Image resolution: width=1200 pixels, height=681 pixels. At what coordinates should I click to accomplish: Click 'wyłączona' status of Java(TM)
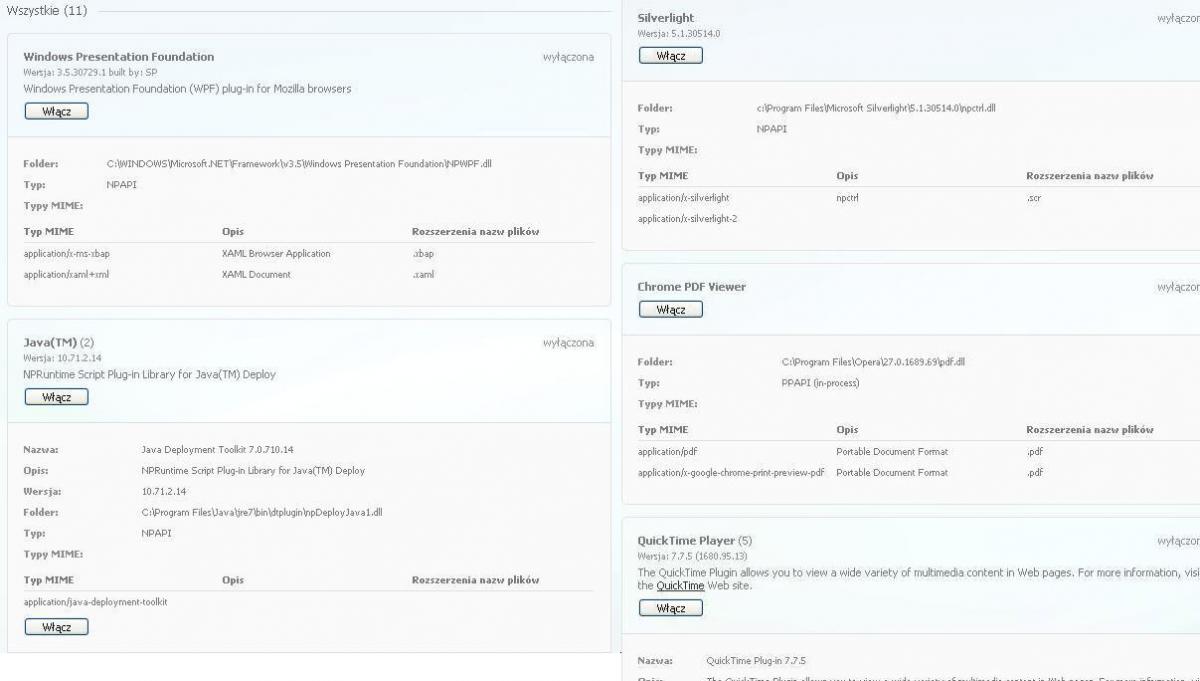[568, 343]
